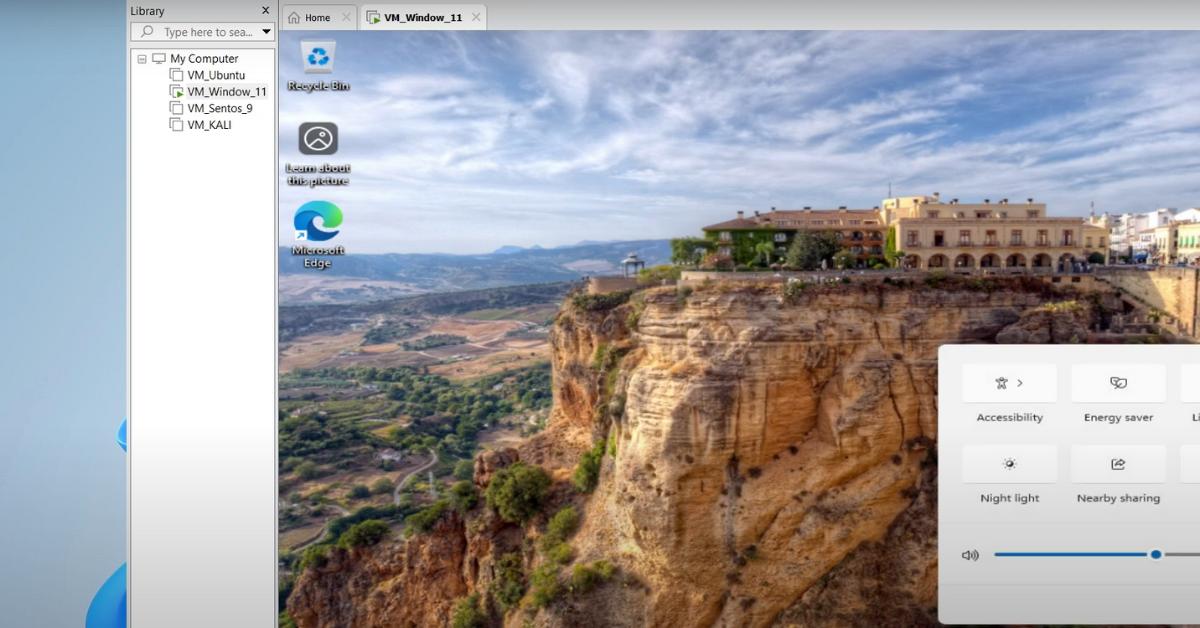Click the VM_Ubuntu virtual machine icon

[176, 75]
